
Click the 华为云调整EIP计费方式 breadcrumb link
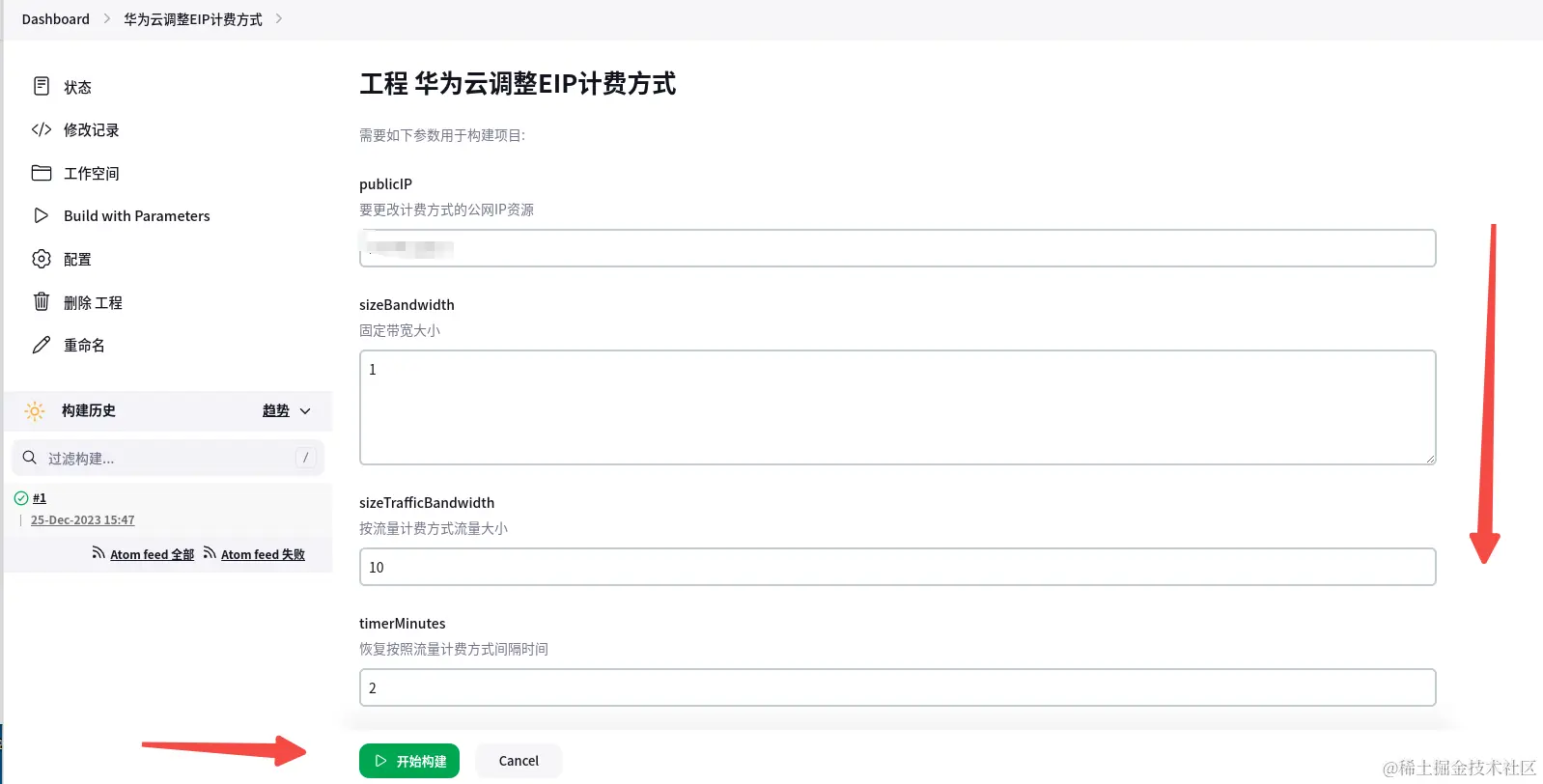pyautogui.click(x=193, y=19)
